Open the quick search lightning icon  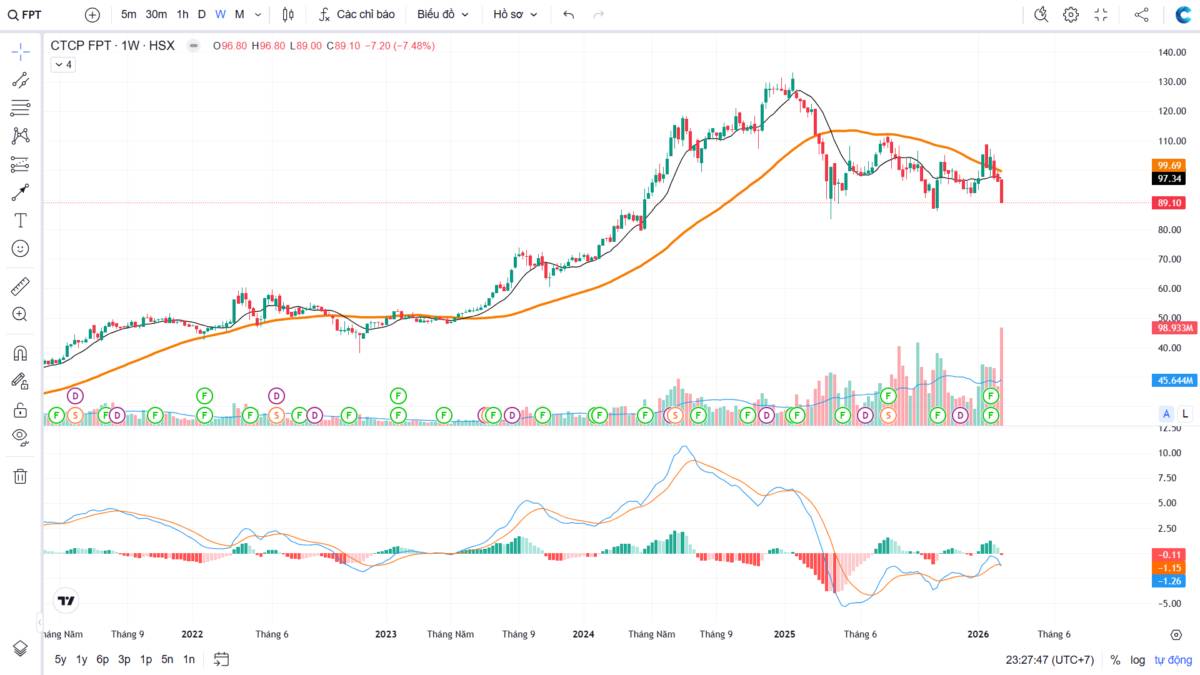tap(1041, 15)
